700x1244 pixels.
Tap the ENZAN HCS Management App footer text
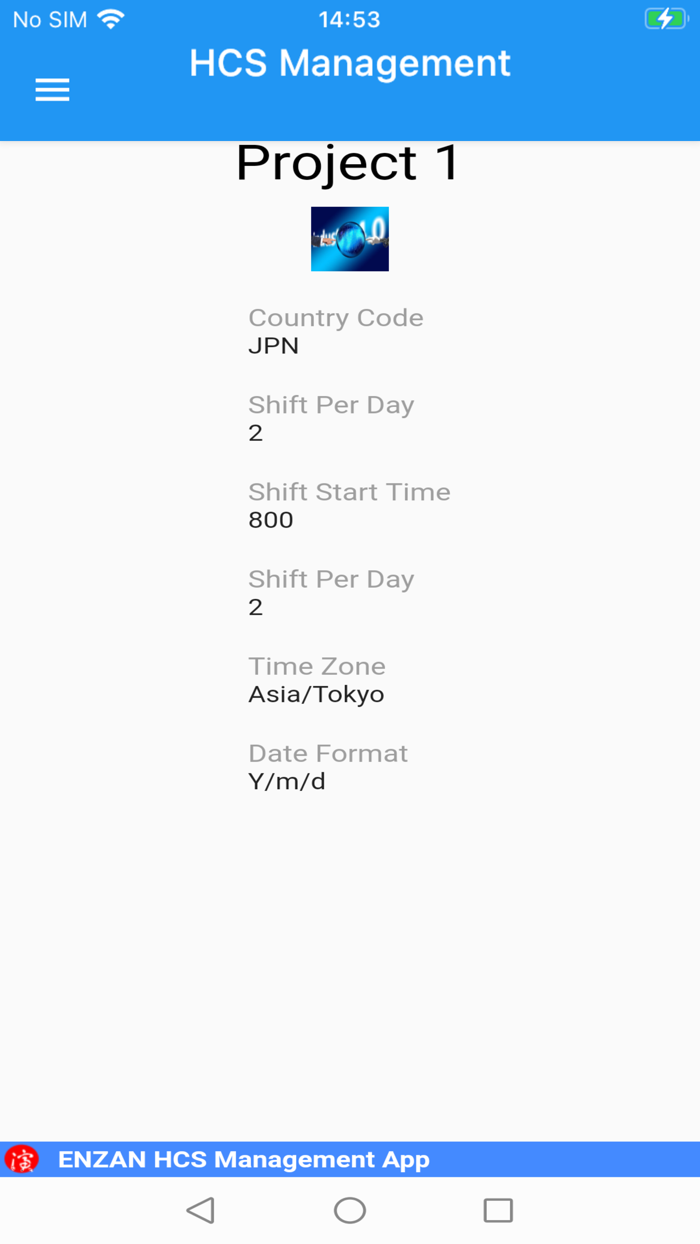point(244,1159)
